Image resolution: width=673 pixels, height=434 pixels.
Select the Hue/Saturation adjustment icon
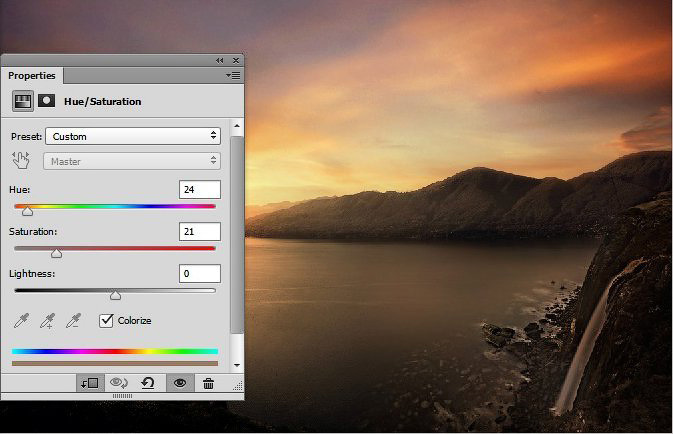pos(23,101)
